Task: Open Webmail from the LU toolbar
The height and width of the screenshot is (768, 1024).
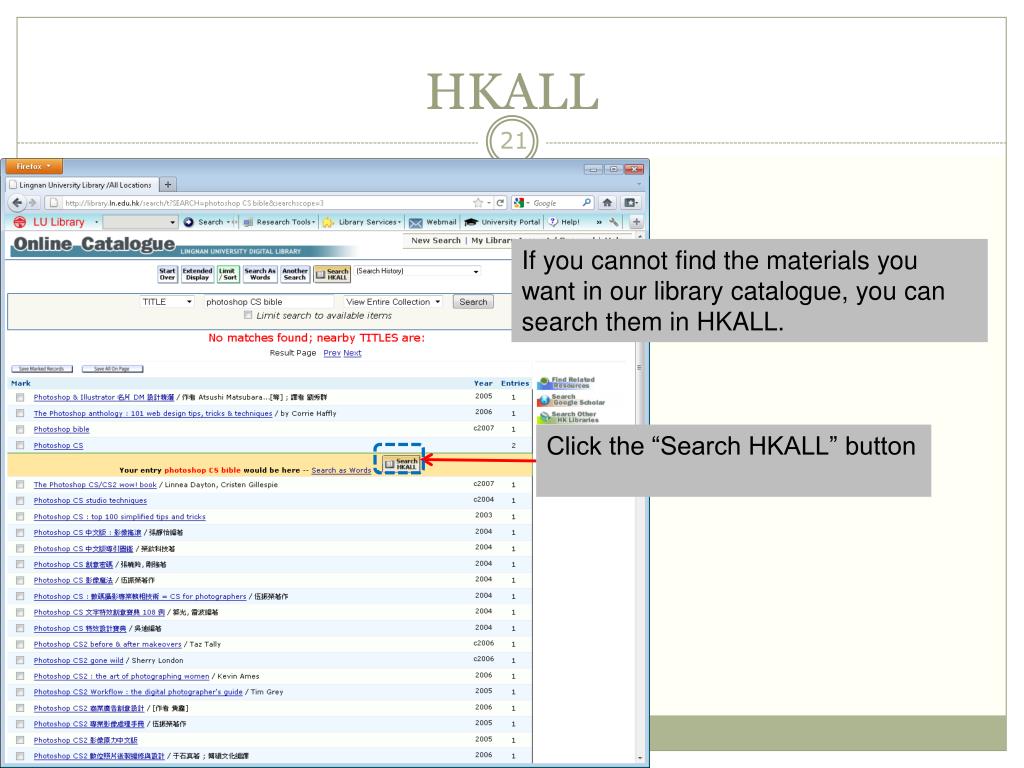Action: pos(433,222)
